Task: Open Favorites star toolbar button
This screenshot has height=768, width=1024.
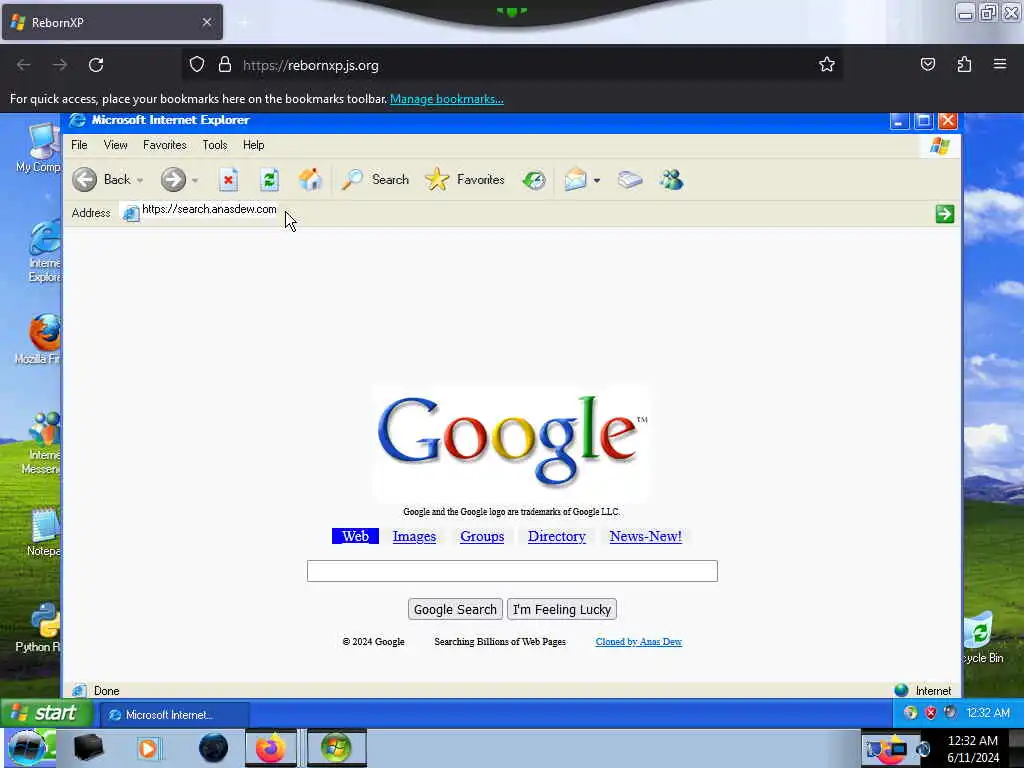Action: [x=464, y=180]
